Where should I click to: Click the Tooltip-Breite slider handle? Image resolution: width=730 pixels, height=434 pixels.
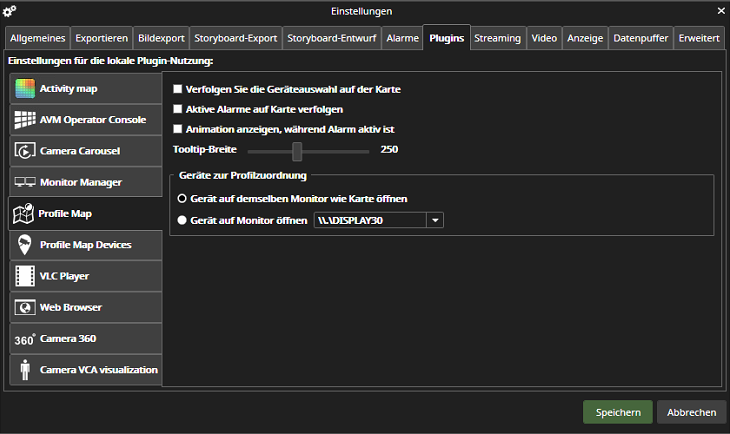coord(297,151)
